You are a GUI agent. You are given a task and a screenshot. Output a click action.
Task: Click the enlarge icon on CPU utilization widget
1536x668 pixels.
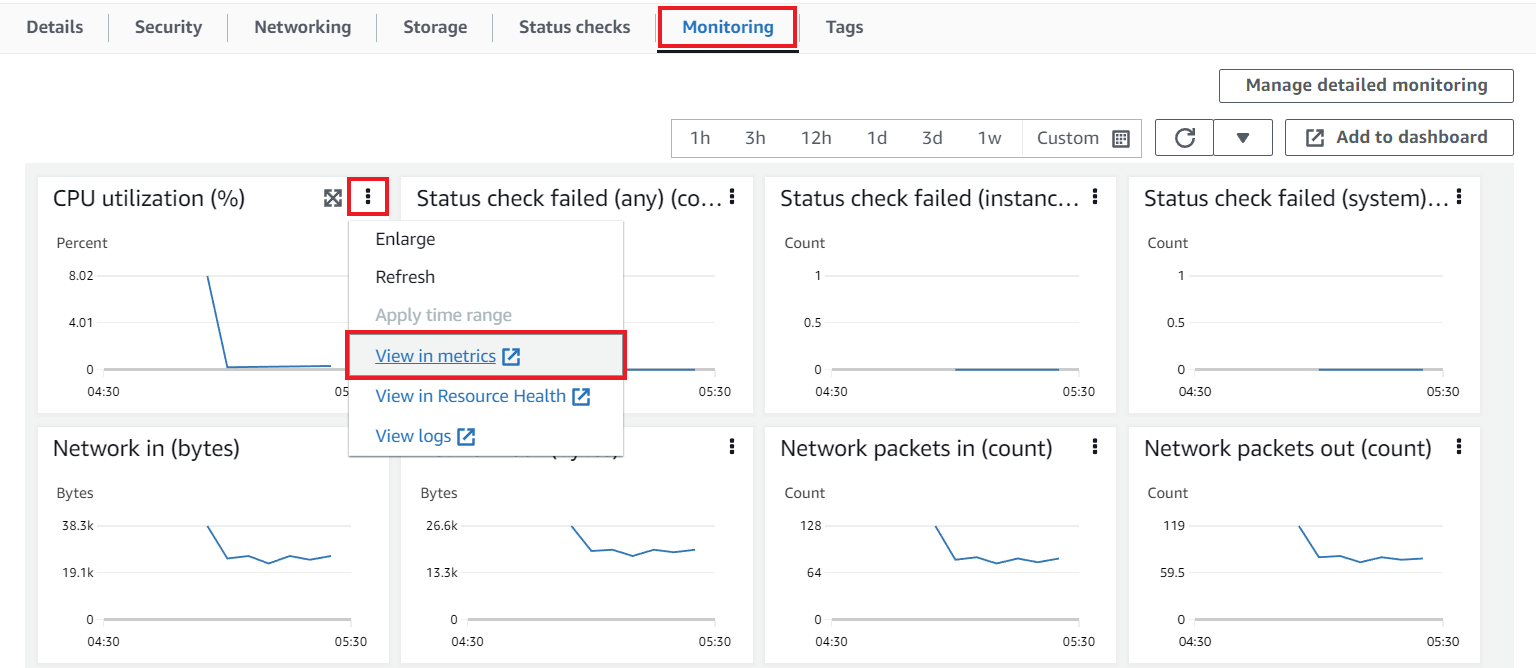click(x=333, y=198)
